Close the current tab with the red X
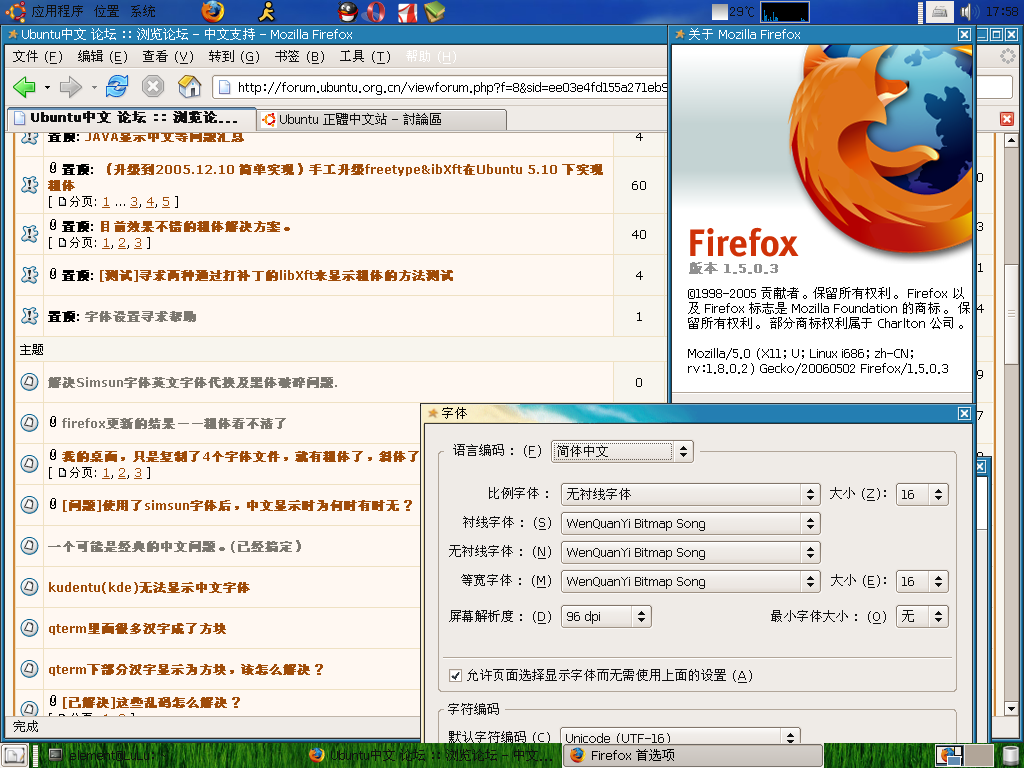Image resolution: width=1024 pixels, height=768 pixels. pos(1006,119)
